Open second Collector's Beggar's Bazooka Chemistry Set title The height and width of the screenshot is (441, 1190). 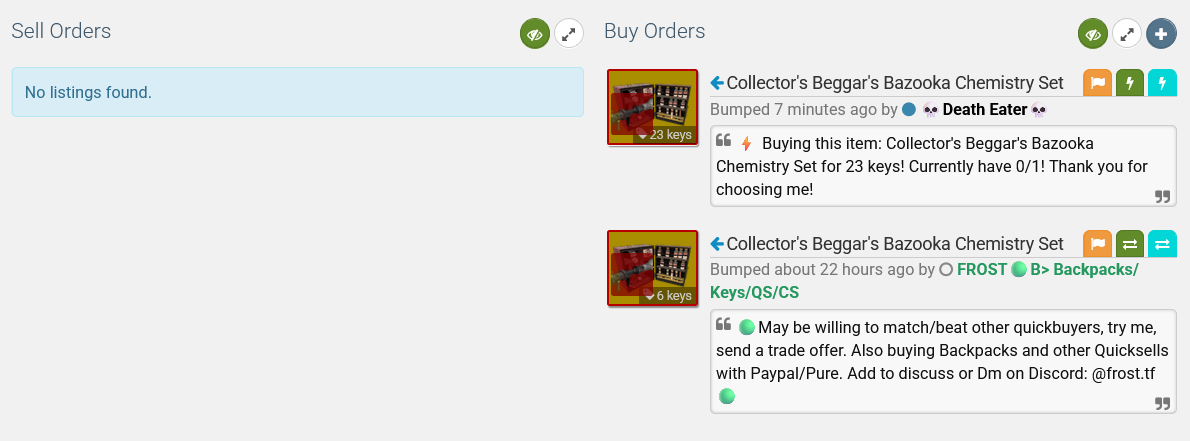pyautogui.click(x=895, y=244)
